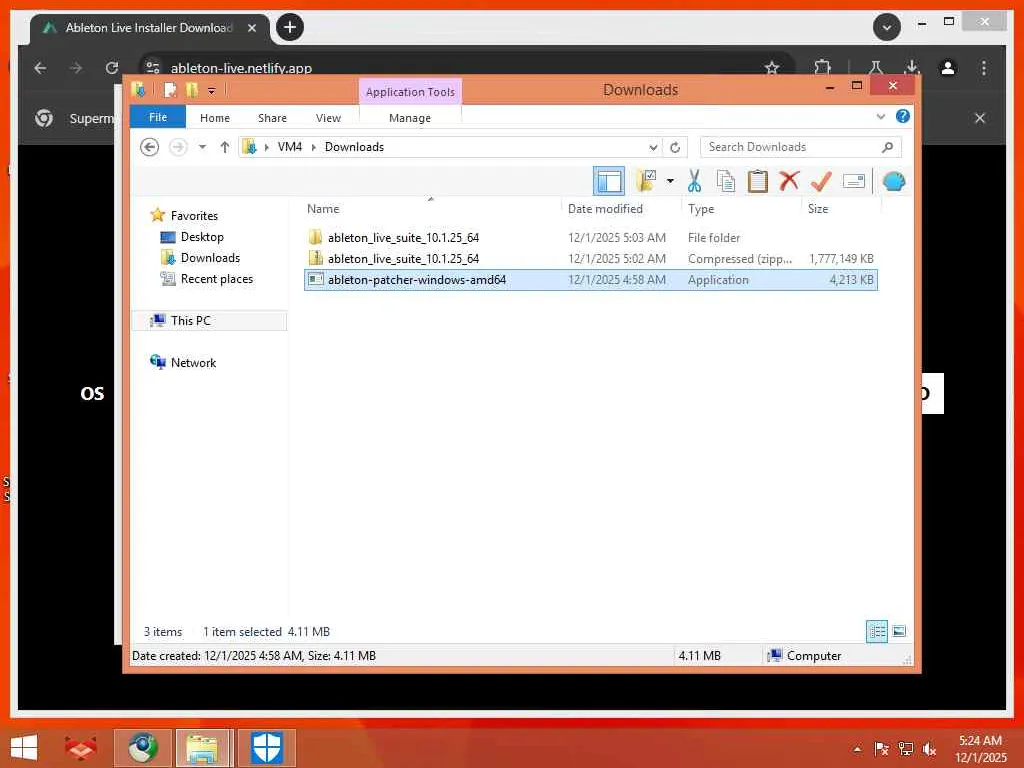
Task: Switch to details view layout
Action: [876, 631]
